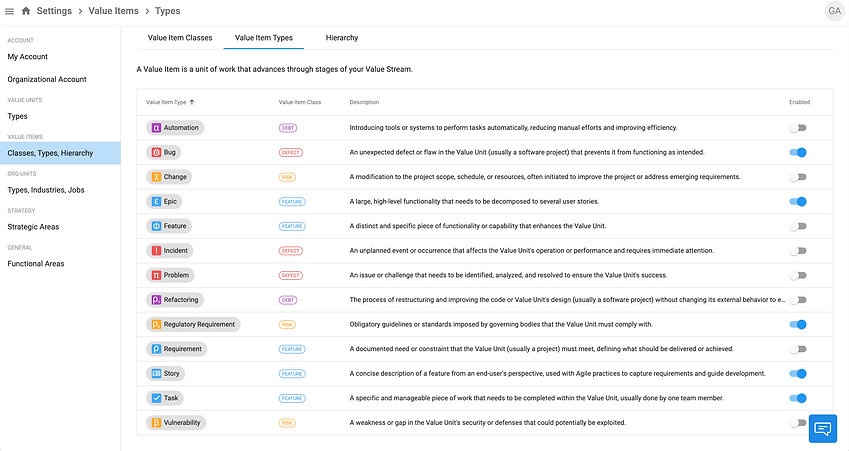Viewport: 849px width, 451px height.
Task: Click the Story description text
Action: pos(557,374)
